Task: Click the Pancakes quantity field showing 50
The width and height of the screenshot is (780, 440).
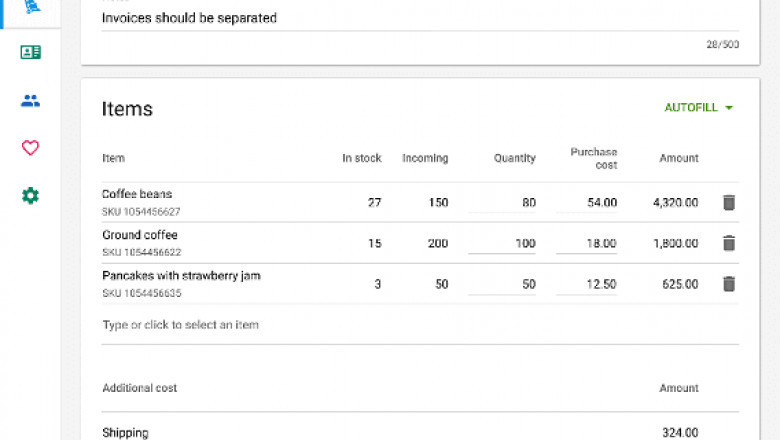Action: point(503,284)
